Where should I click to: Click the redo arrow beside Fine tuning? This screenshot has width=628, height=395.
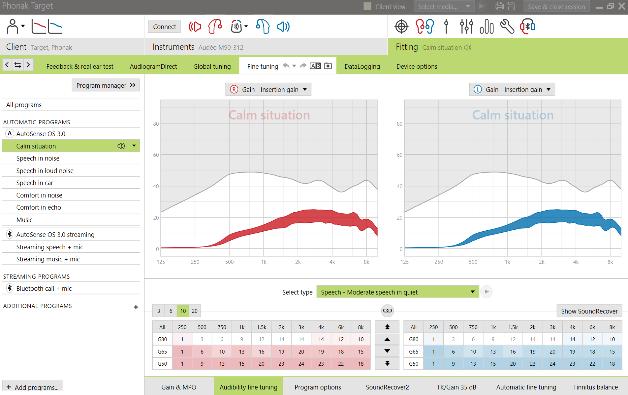303,66
